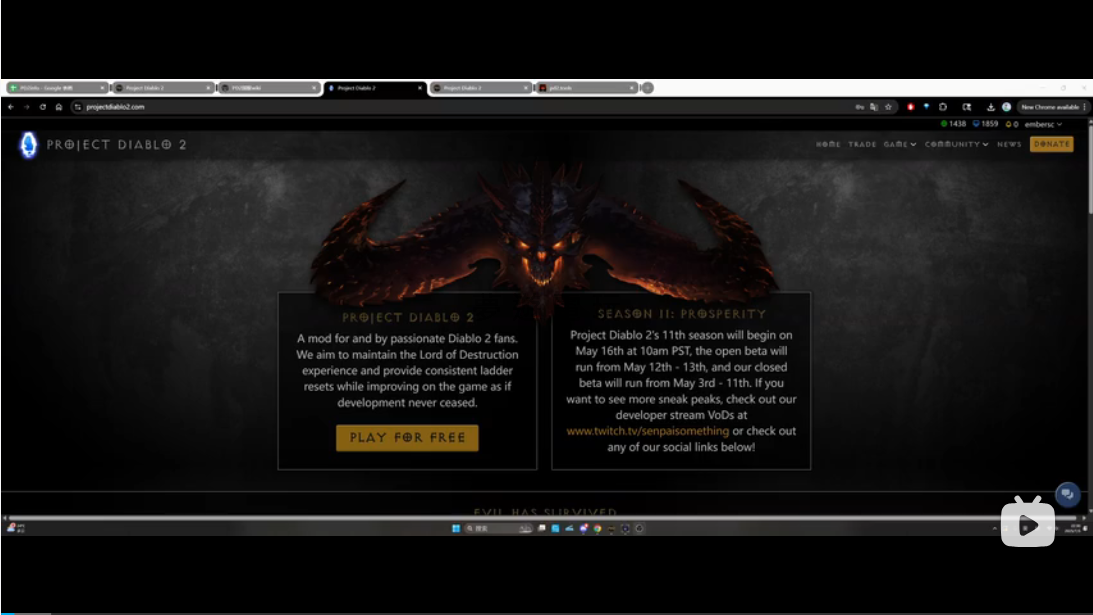View site information icon in address bar
1093x615 pixels.
[x=78, y=107]
